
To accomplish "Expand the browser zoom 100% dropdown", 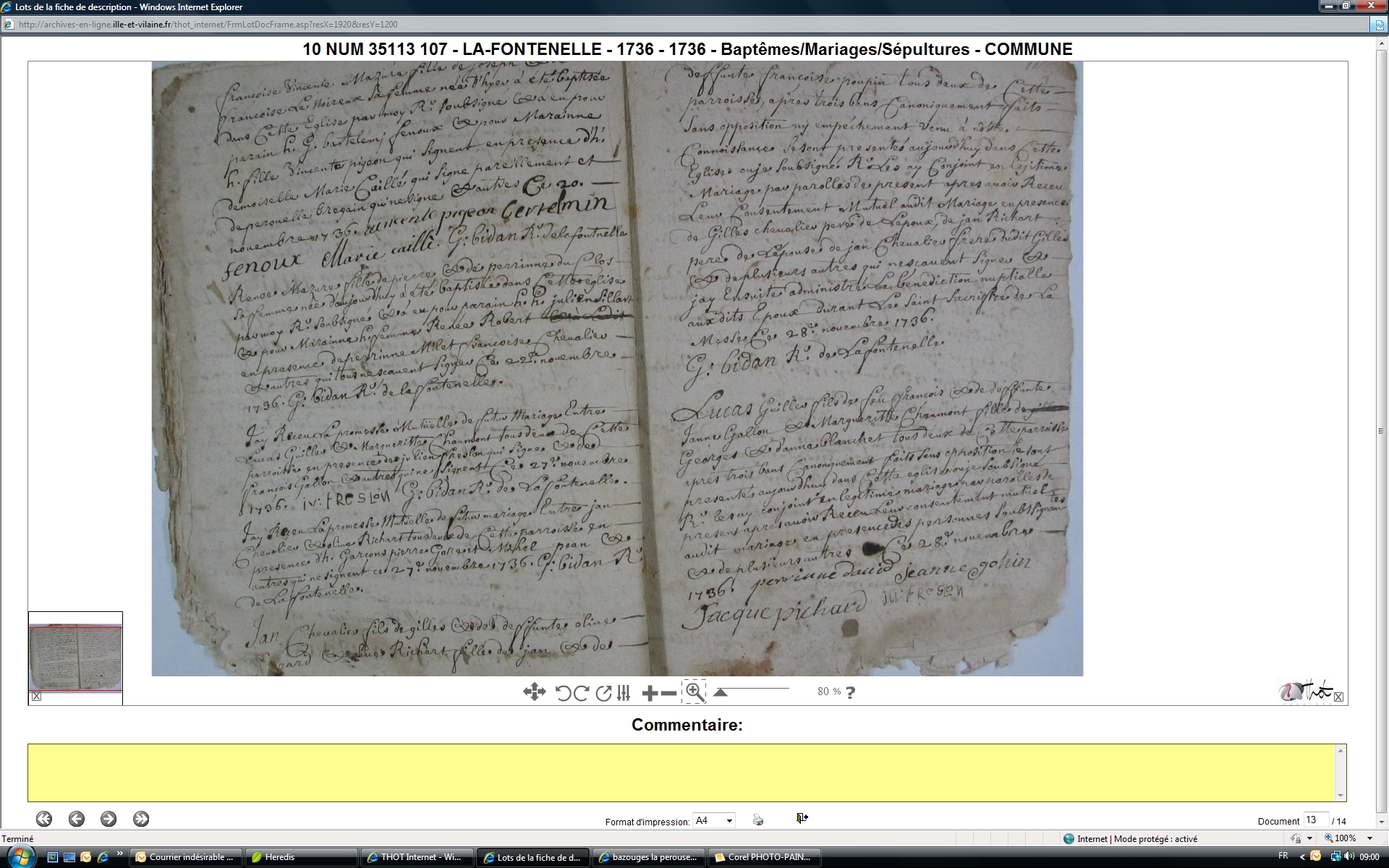I will (1369, 838).
